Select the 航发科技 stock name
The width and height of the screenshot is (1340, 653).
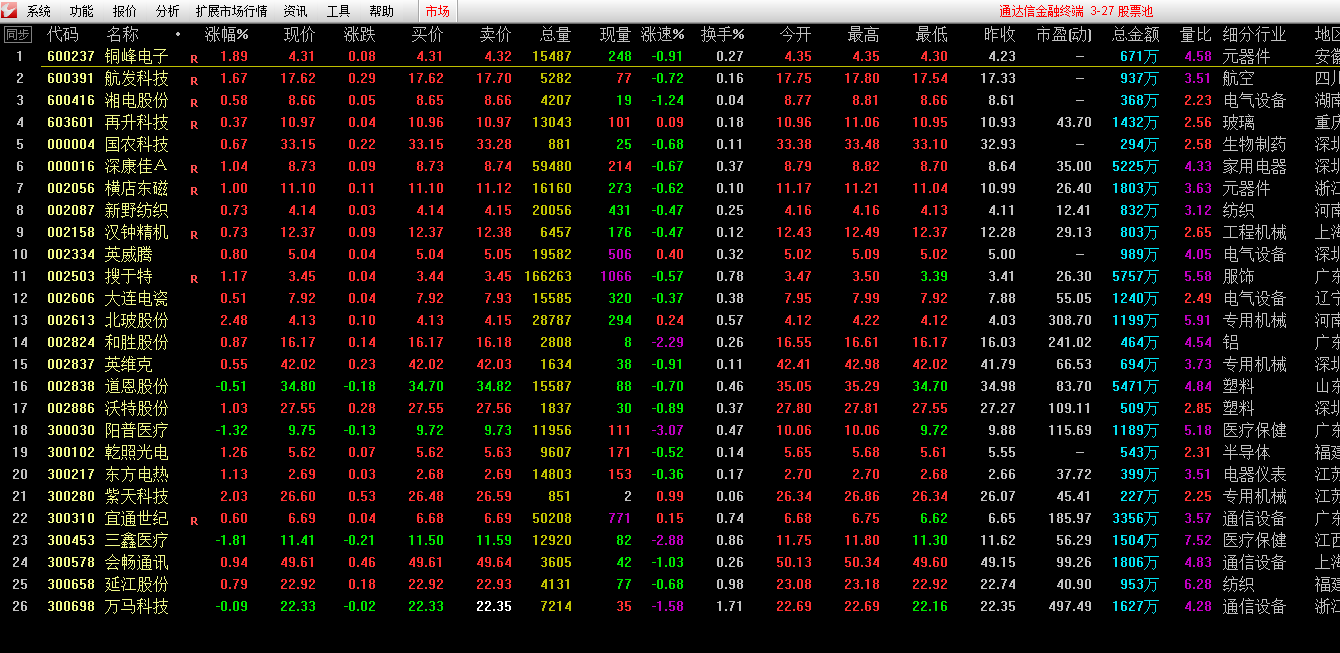tap(137, 78)
